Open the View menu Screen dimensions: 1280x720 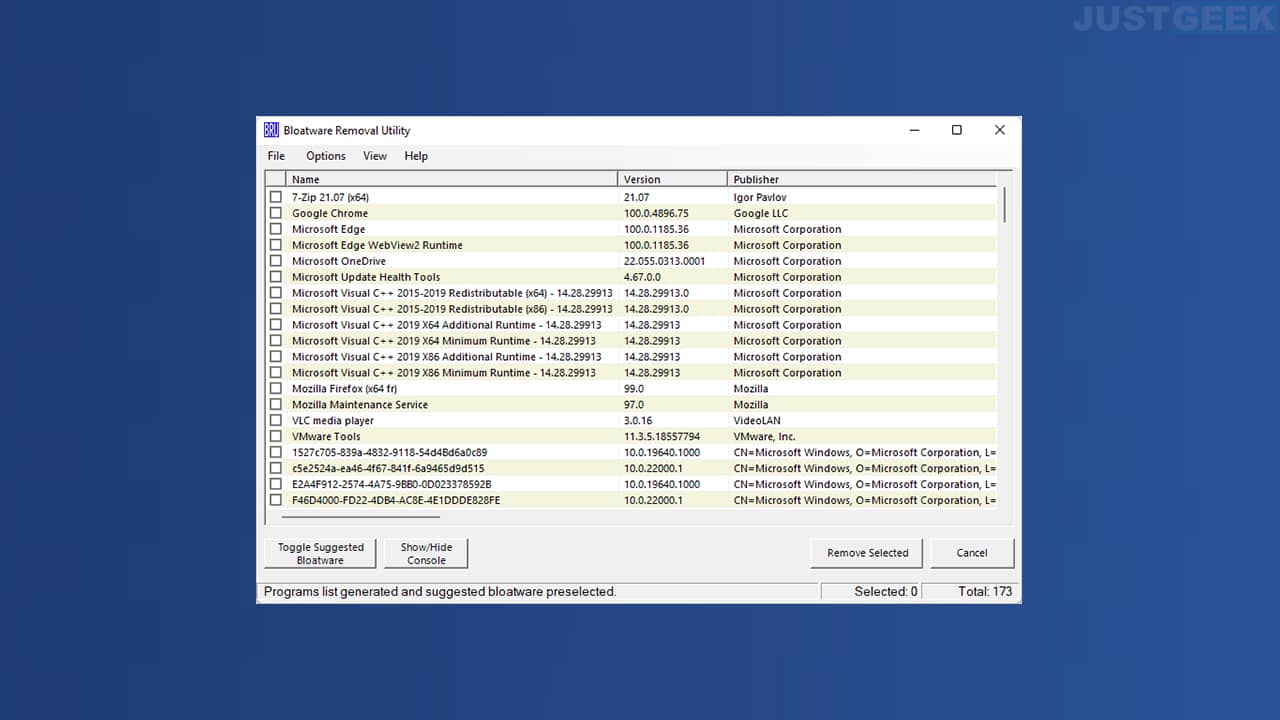[375, 156]
